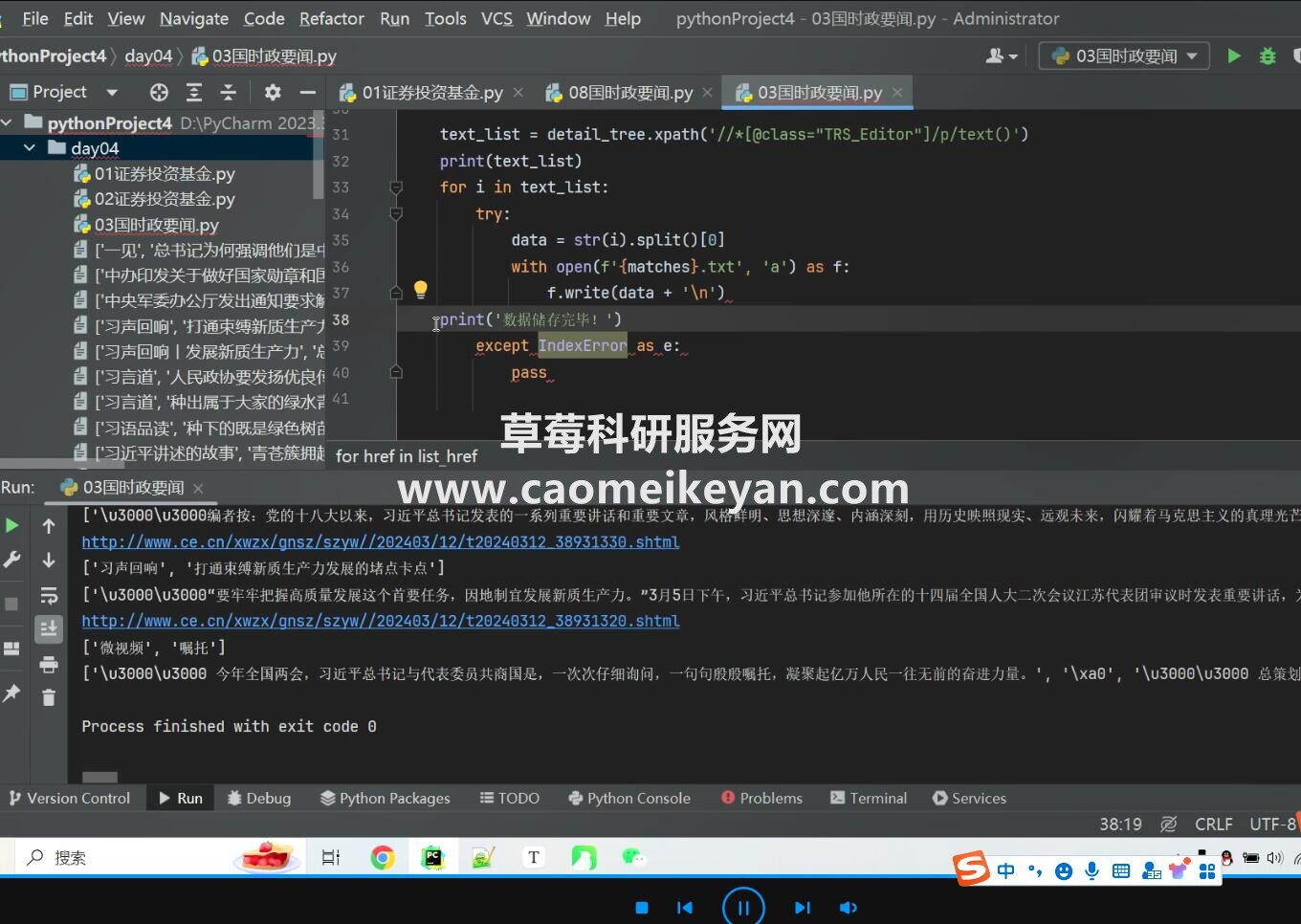Print the console output with printer icon
Screen dimensions: 1301x924
(49, 664)
